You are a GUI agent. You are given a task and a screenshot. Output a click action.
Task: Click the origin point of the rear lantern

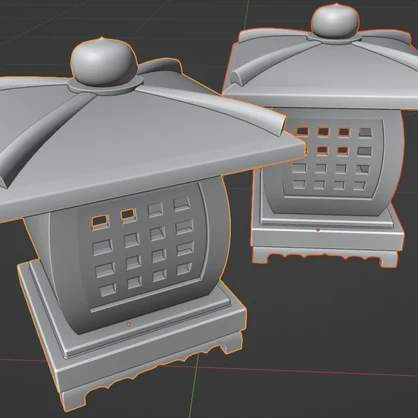pos(318,230)
